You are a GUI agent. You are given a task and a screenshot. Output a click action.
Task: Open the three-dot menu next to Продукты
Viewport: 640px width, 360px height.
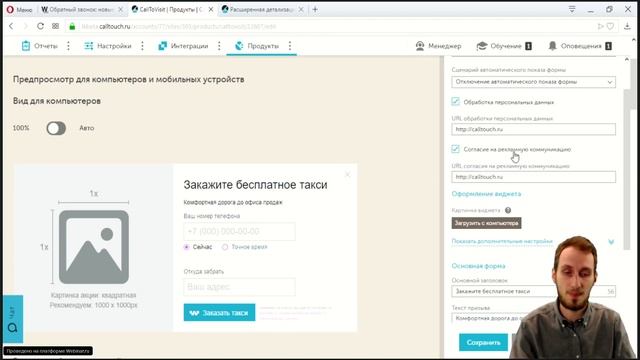click(x=290, y=46)
